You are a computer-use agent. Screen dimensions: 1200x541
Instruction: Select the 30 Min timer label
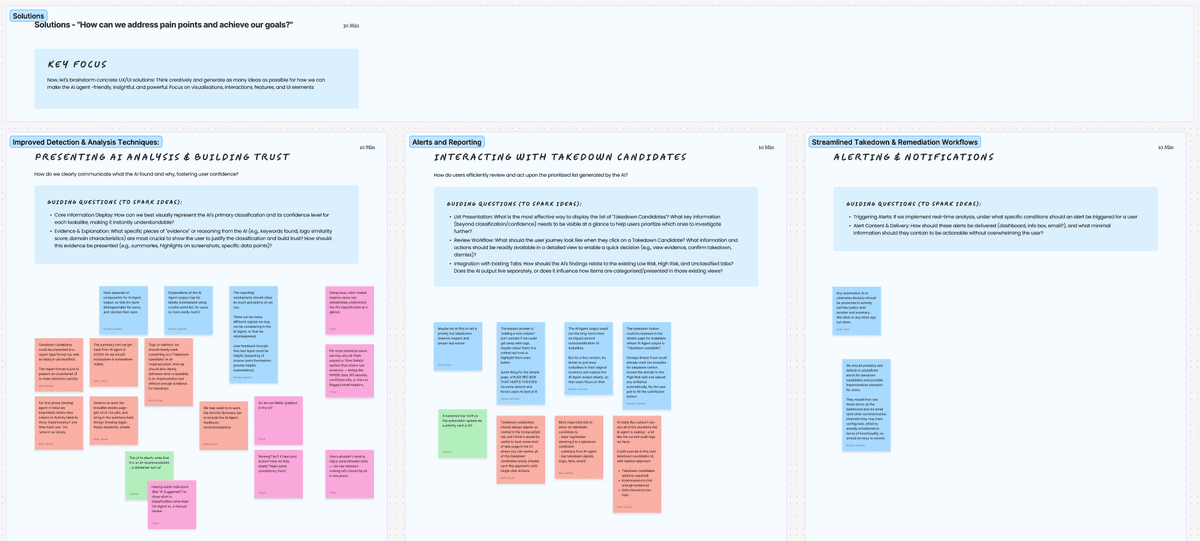tap(350, 26)
